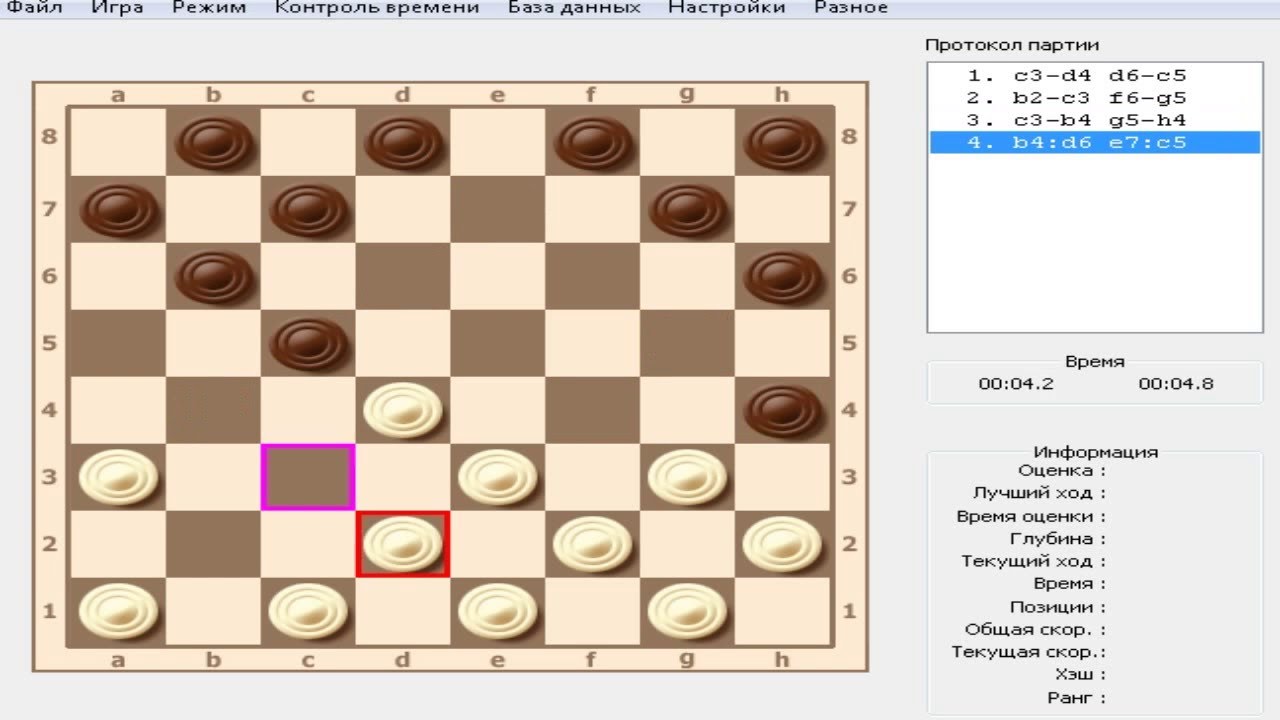
Task: Click the white player's clock 00:04.2
Action: [1016, 384]
